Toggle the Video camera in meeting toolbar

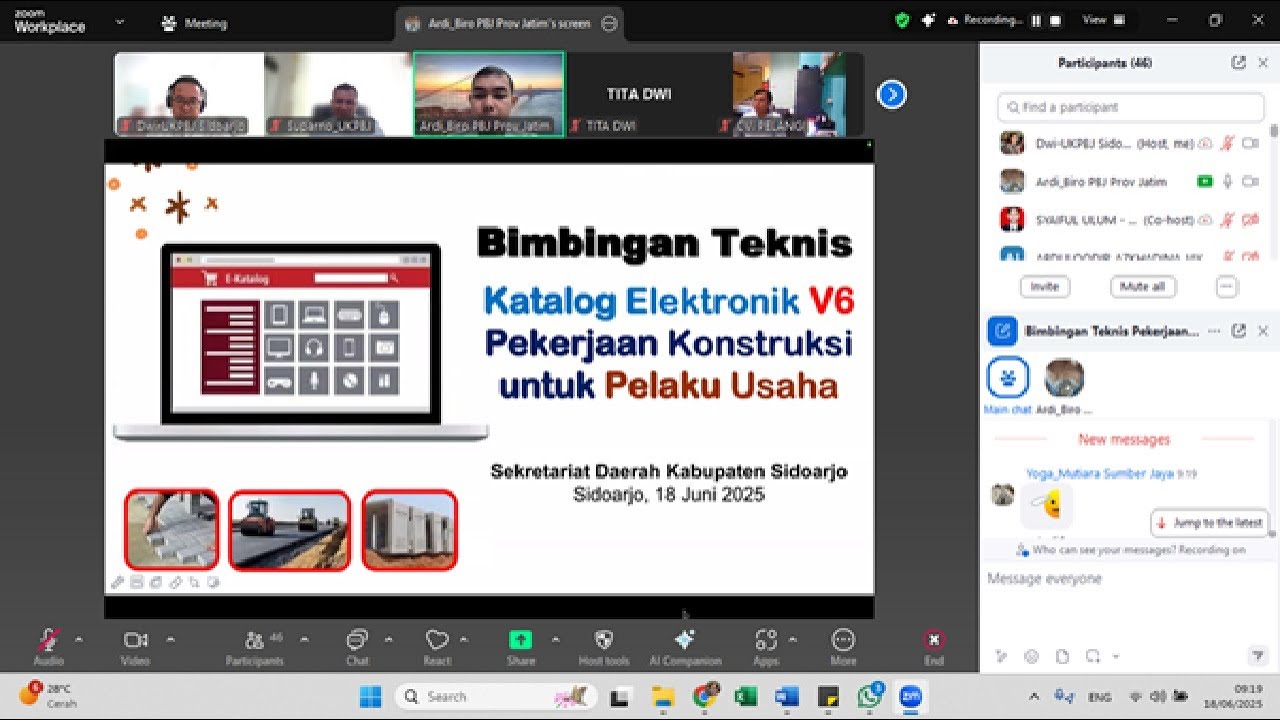tap(135, 640)
